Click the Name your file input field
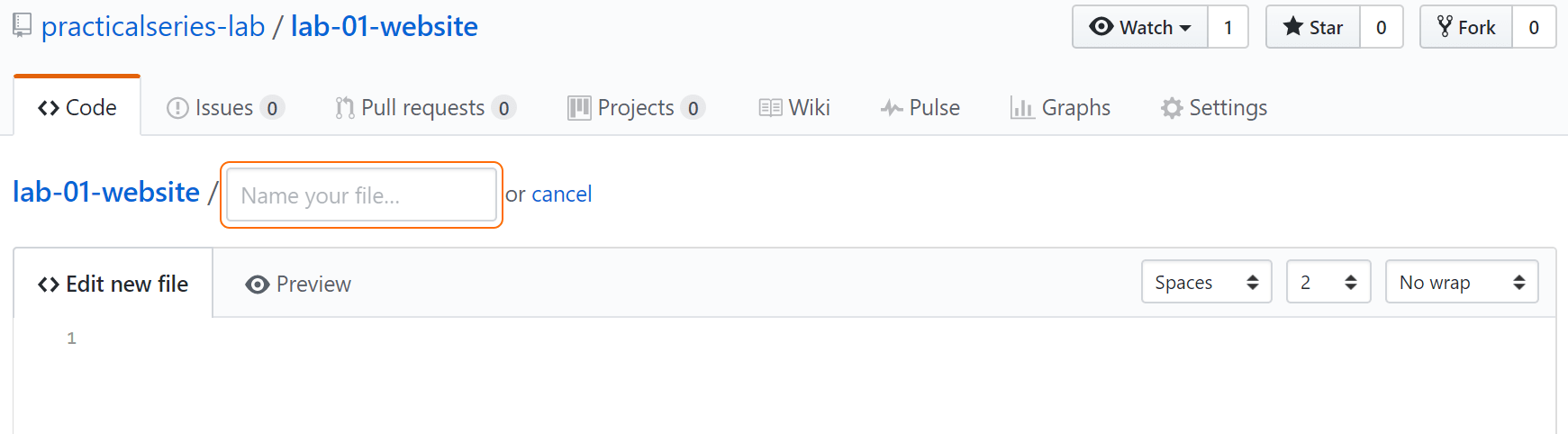 361,194
